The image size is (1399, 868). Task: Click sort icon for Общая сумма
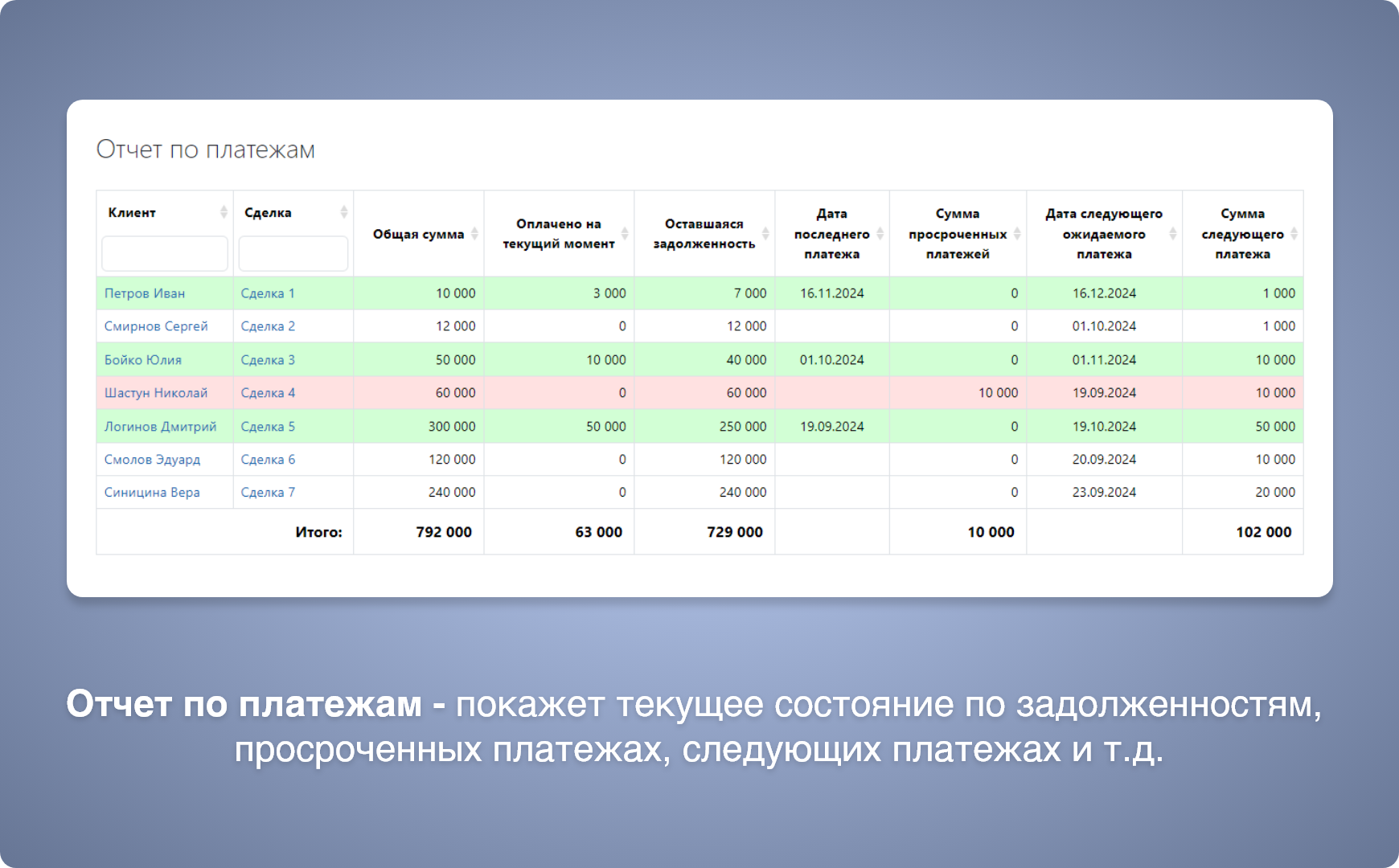[x=474, y=234]
